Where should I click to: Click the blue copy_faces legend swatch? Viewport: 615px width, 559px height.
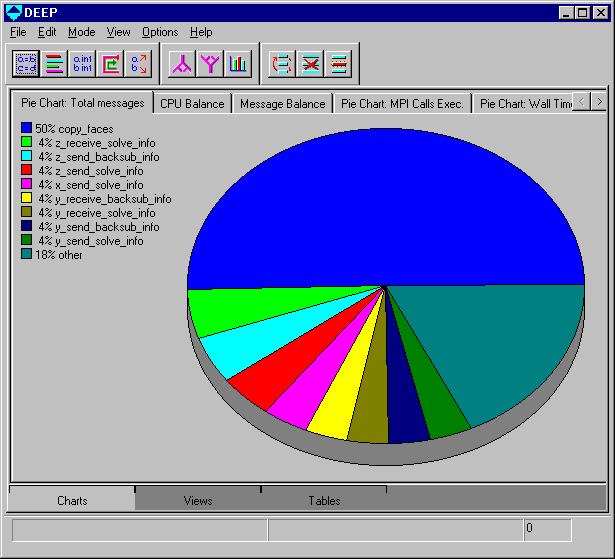(x=26, y=128)
